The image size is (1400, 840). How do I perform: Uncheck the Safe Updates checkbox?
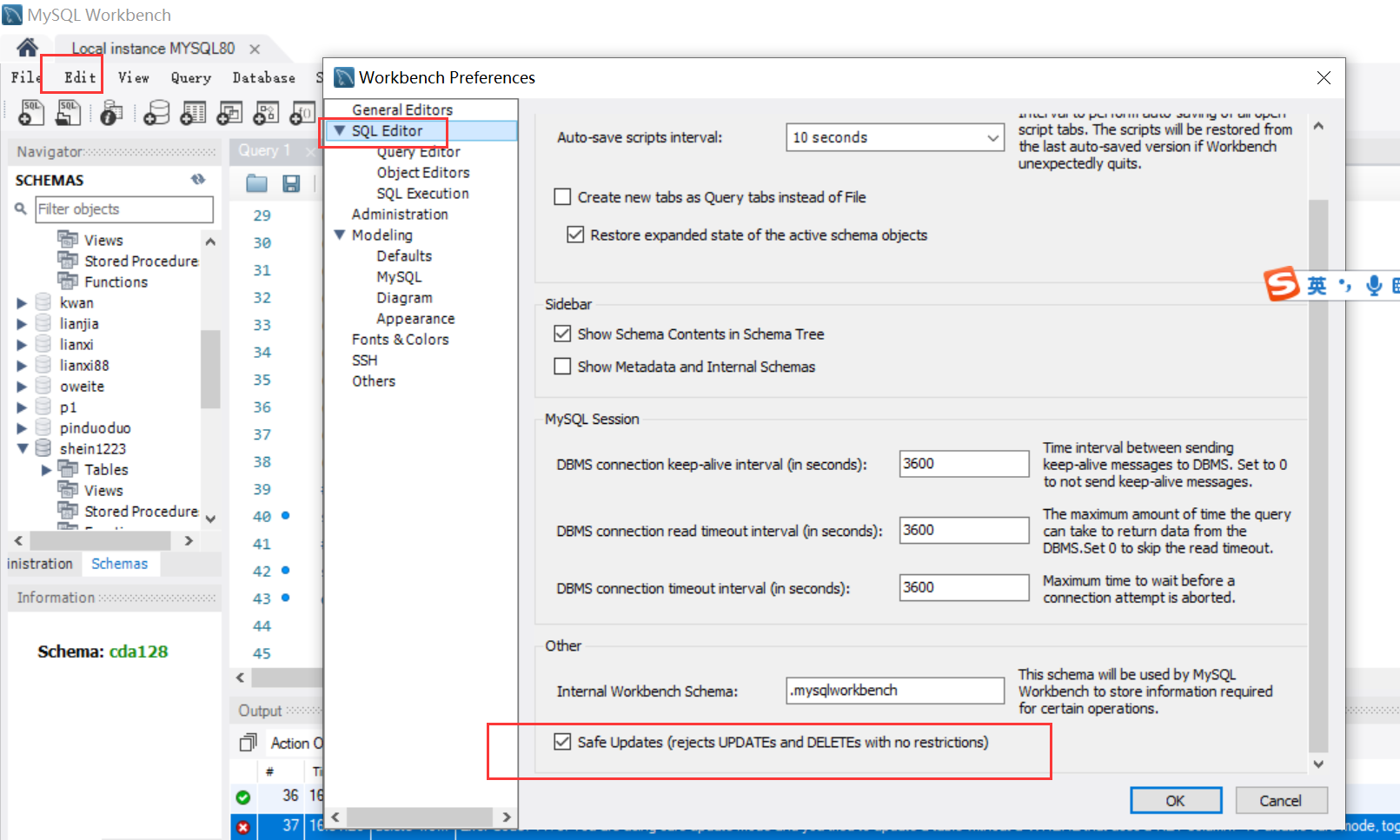pyautogui.click(x=562, y=742)
